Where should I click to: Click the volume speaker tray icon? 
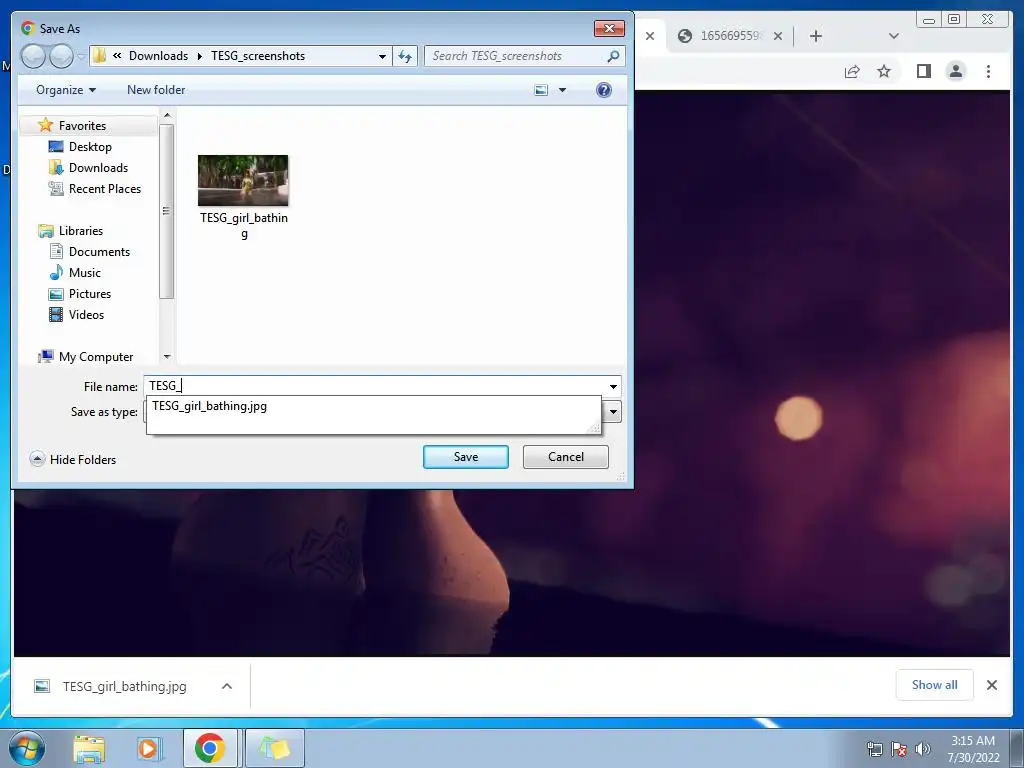click(x=922, y=749)
